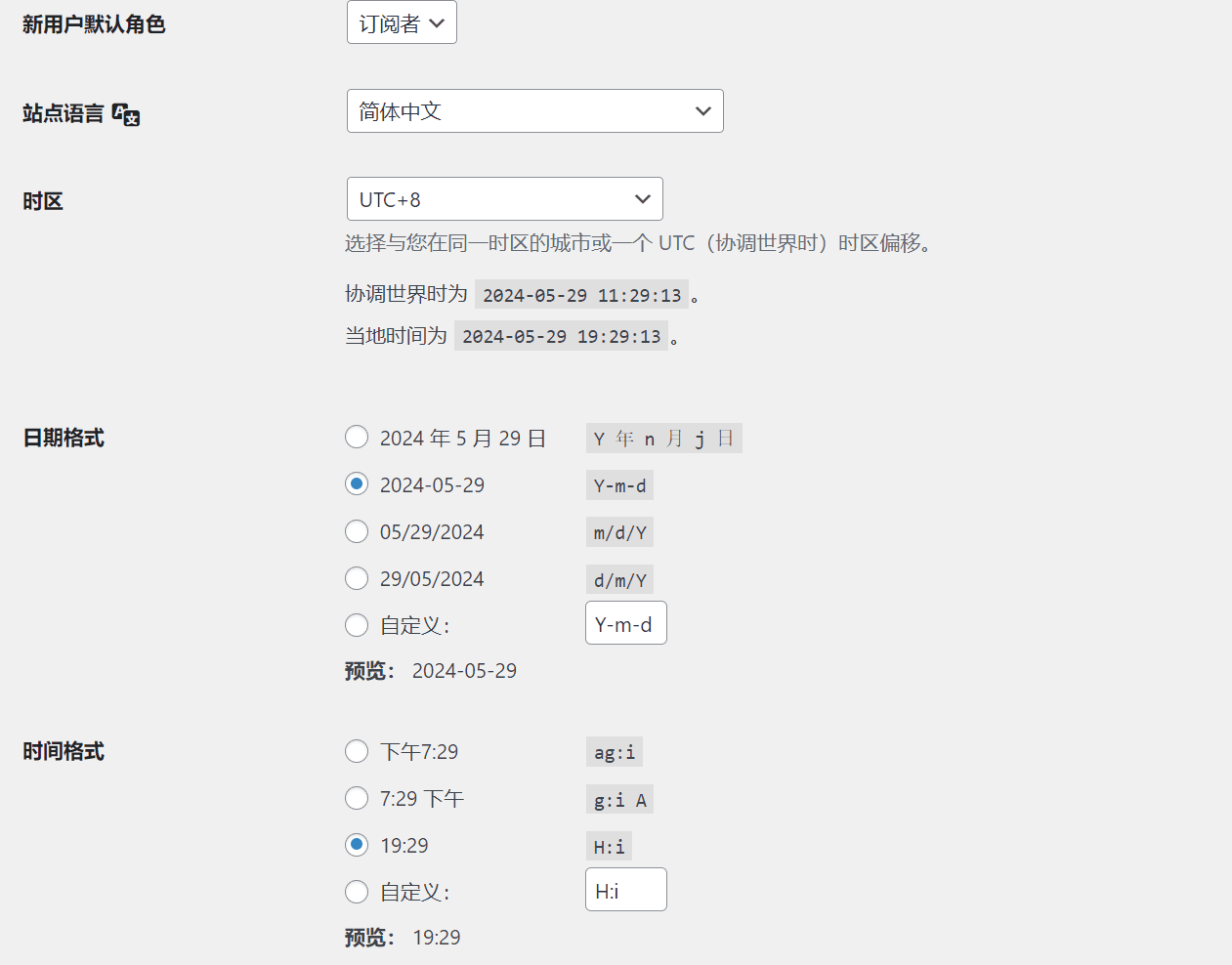Viewport: 1232px width, 965px height.
Task: Open the 站点语言 dropdown showing 简体中文
Action: pyautogui.click(x=534, y=110)
